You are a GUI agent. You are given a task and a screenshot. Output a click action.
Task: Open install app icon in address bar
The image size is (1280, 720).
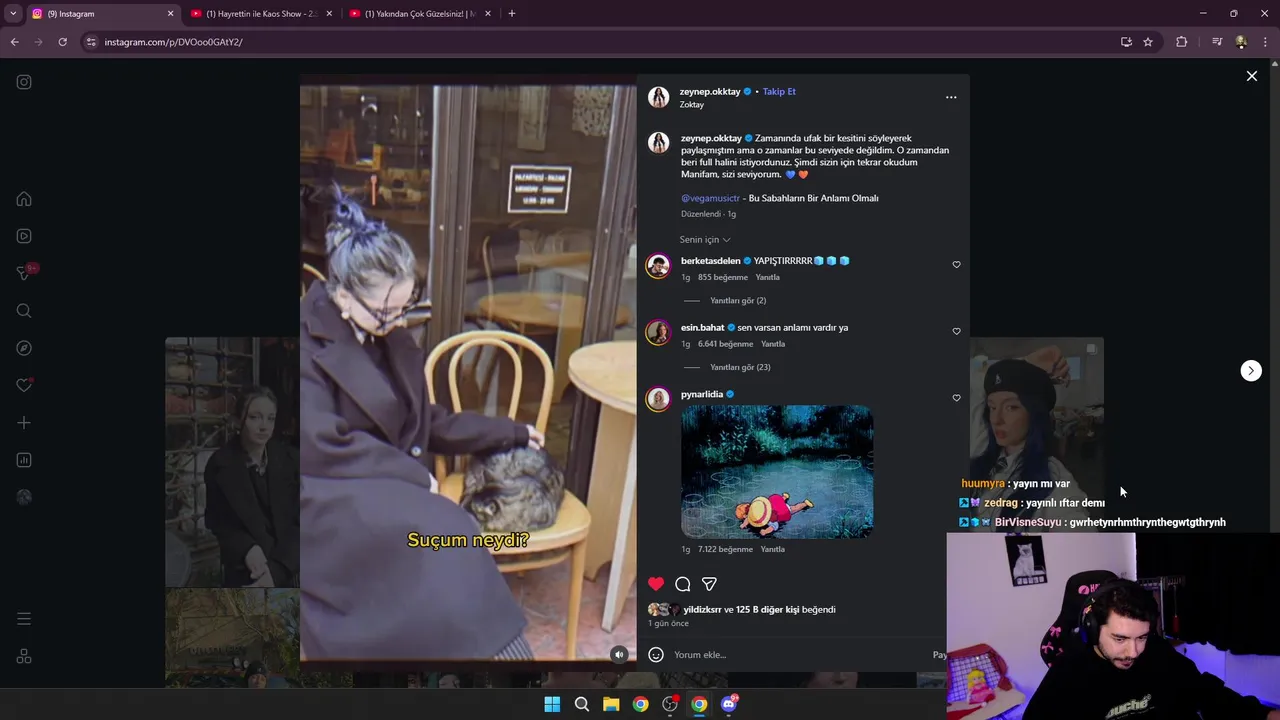pos(1126,42)
